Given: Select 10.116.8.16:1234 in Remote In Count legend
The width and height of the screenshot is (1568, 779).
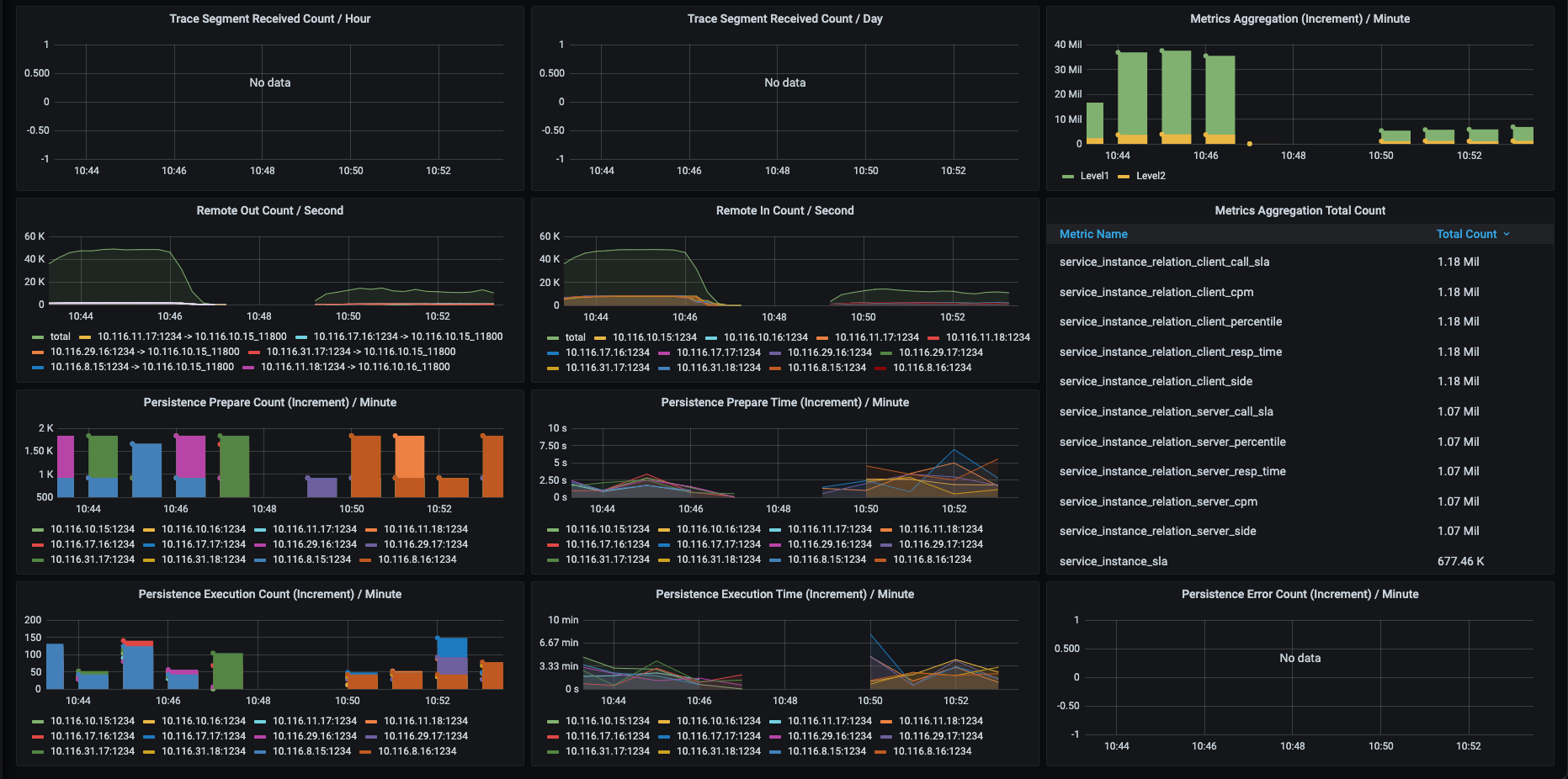Looking at the screenshot, I should pos(933,368).
